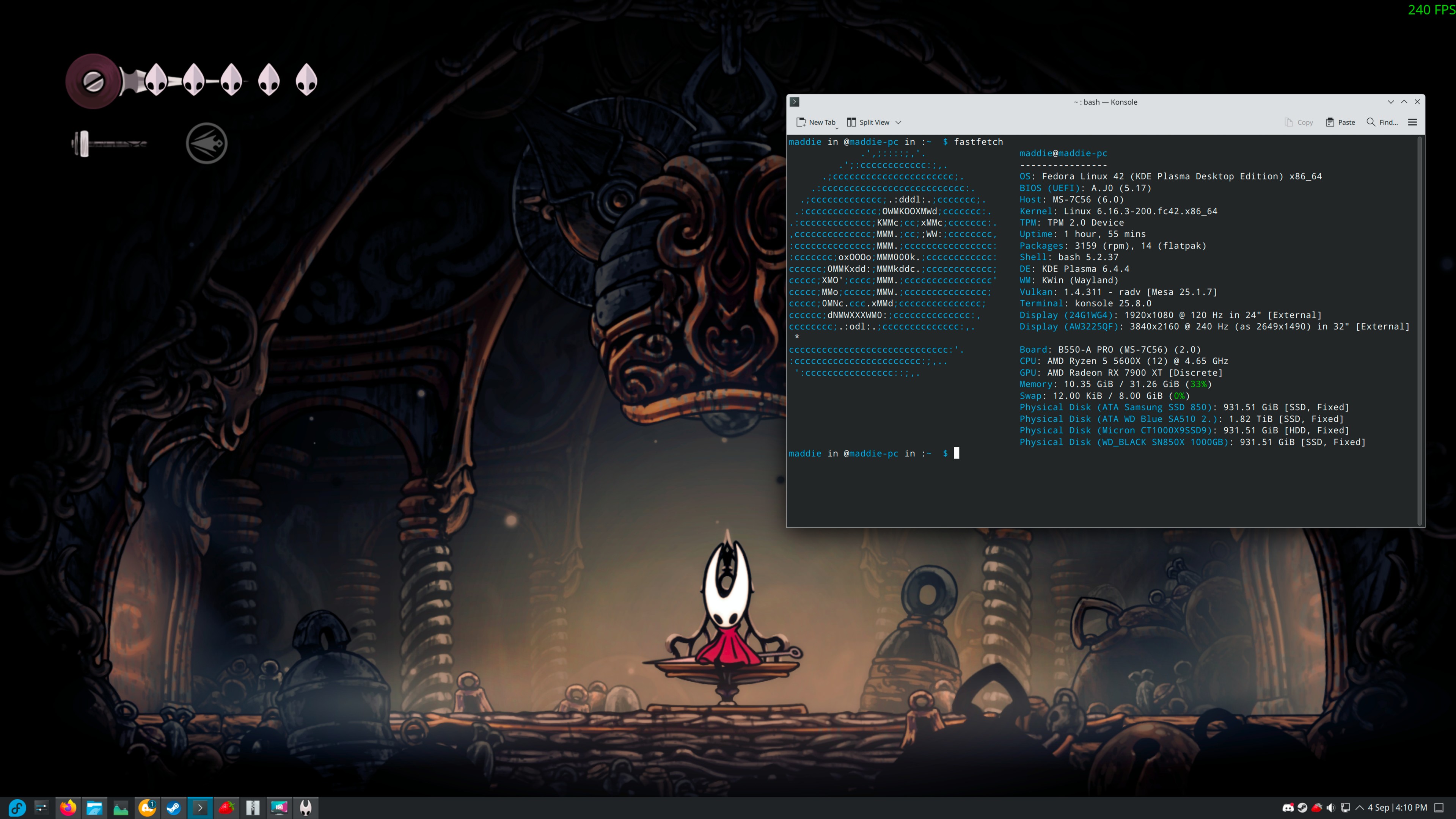Toggle Peek at Desktop button
1456x819 pixels.
pyautogui.click(x=1439, y=808)
